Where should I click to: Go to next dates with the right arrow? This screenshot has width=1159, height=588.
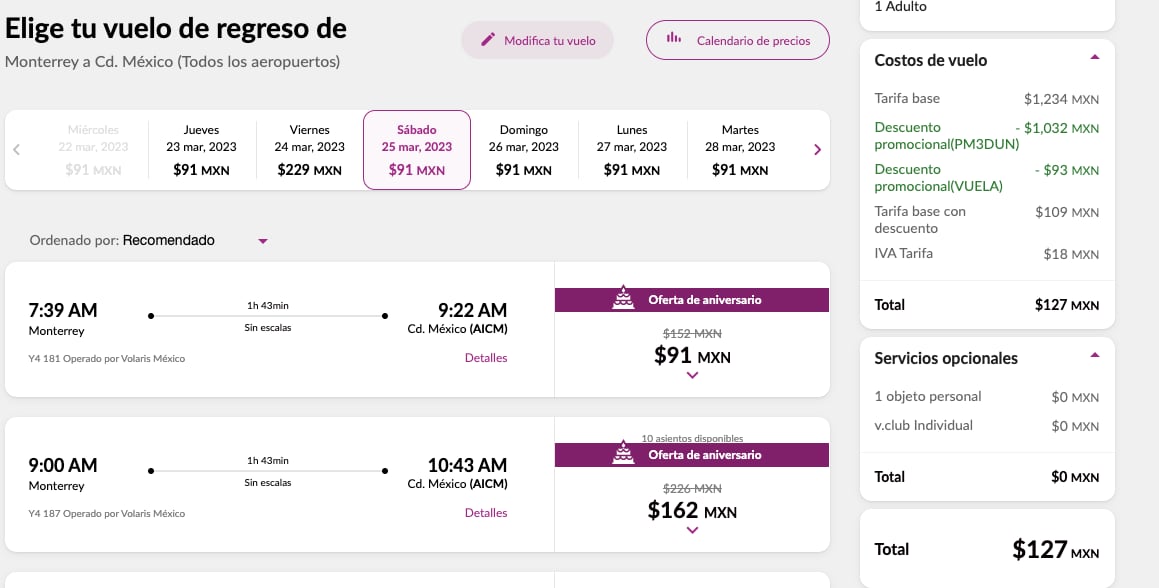coord(817,150)
